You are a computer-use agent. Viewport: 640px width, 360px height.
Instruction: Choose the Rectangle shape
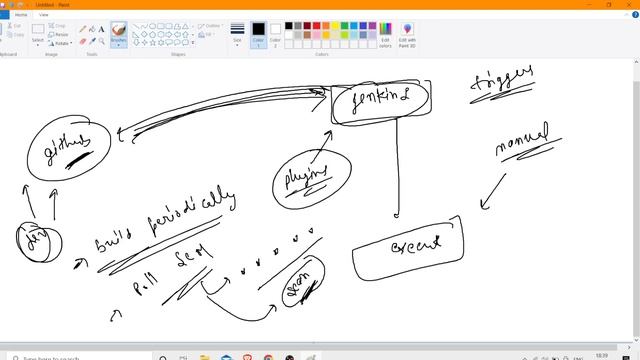(x=160, y=26)
